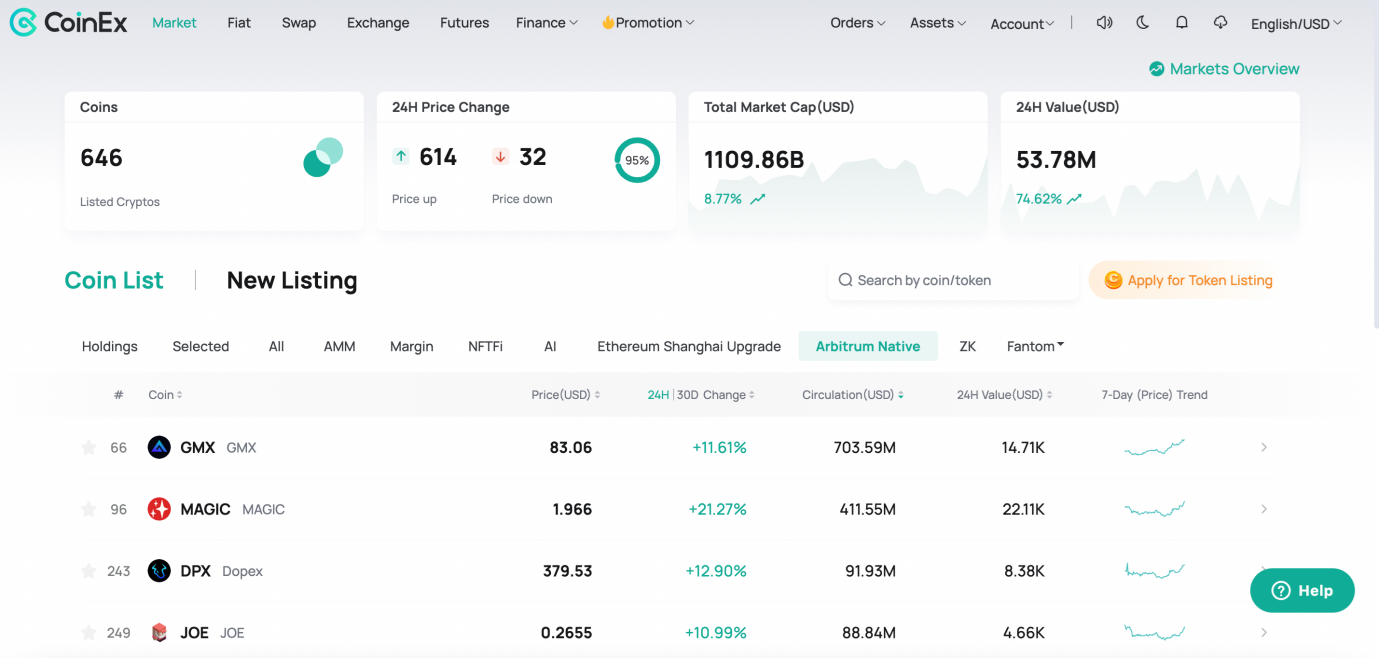Open GMX row details arrow
The height and width of the screenshot is (658, 1379).
pos(1264,447)
